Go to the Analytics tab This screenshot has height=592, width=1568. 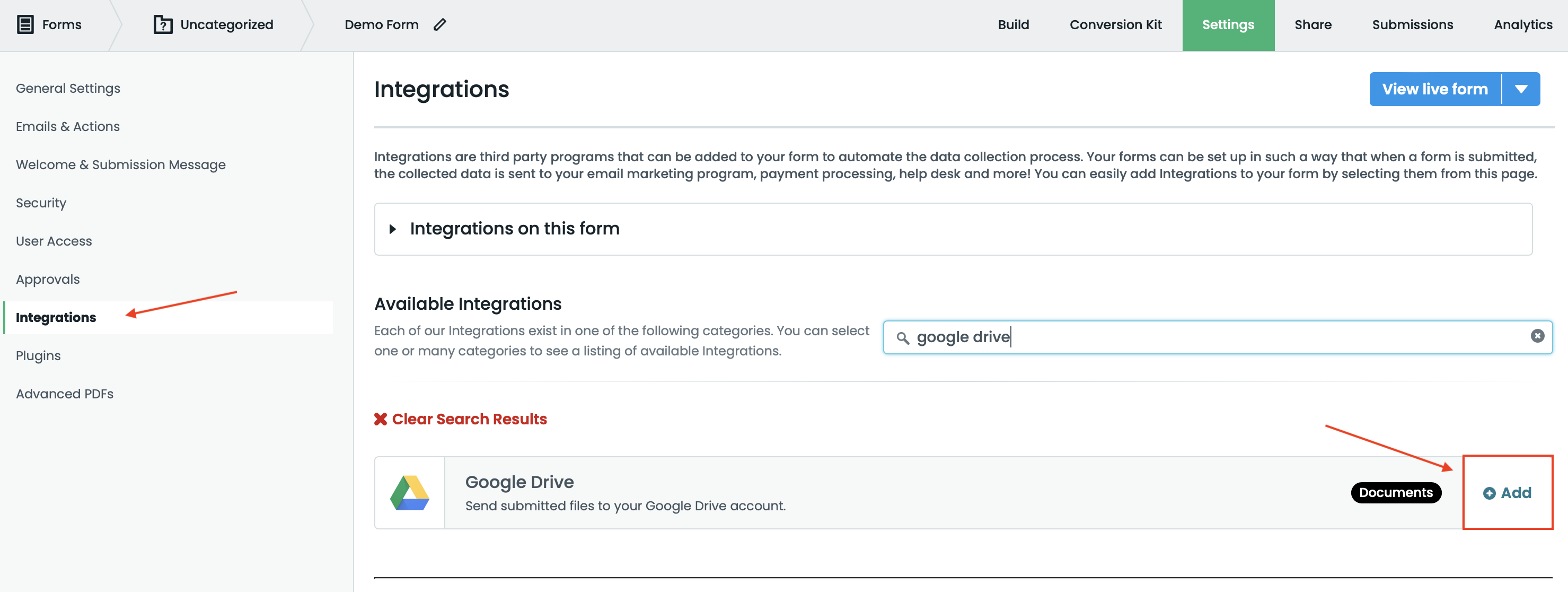point(1522,24)
